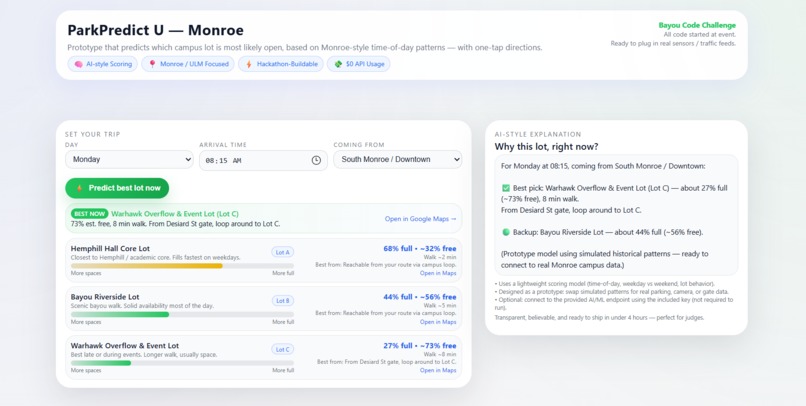The image size is (806, 406).
Task: Click the Warhawk Overflow & Event Lot (Lot C) heading
Action: [x=175, y=214]
